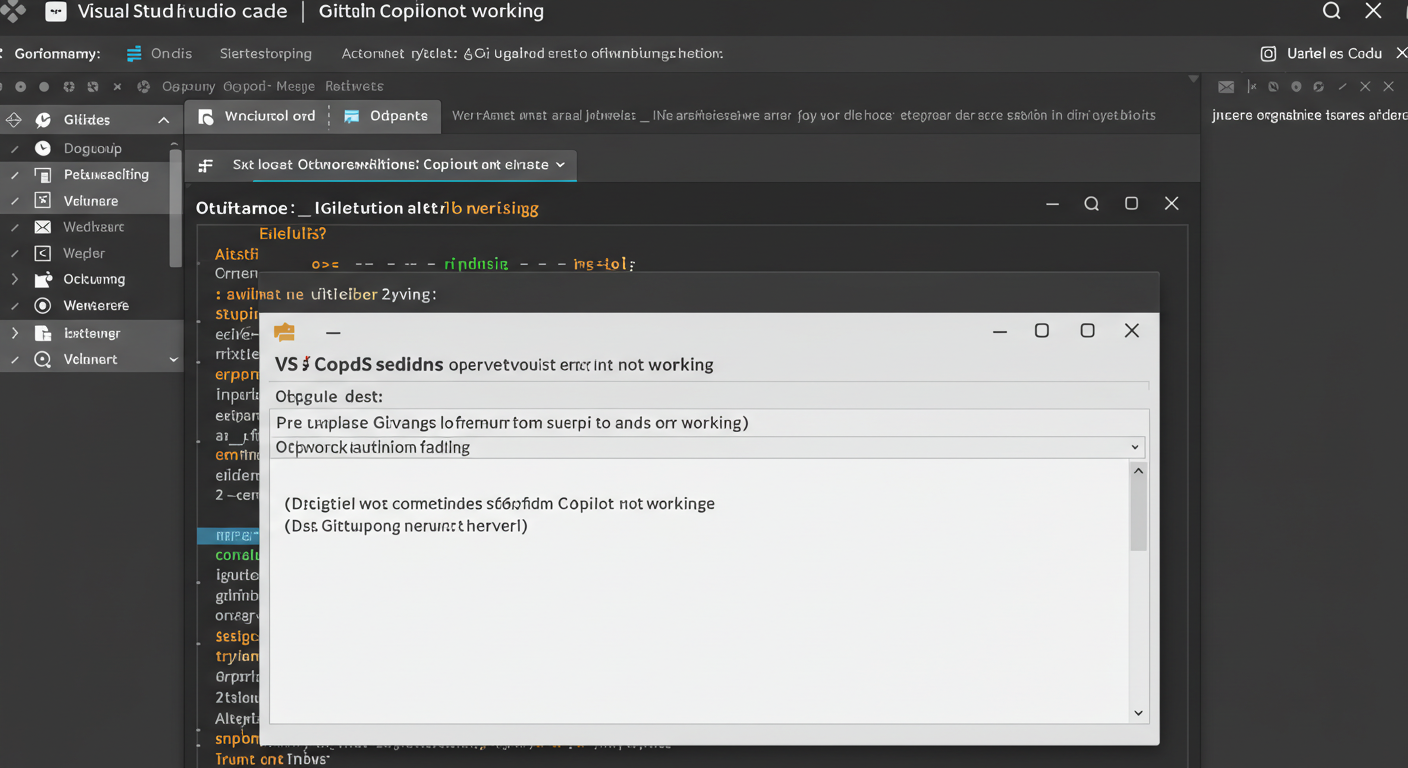Click the envelope icon beside Wedhearc
Viewport: 1408px width, 768px height.
point(43,227)
